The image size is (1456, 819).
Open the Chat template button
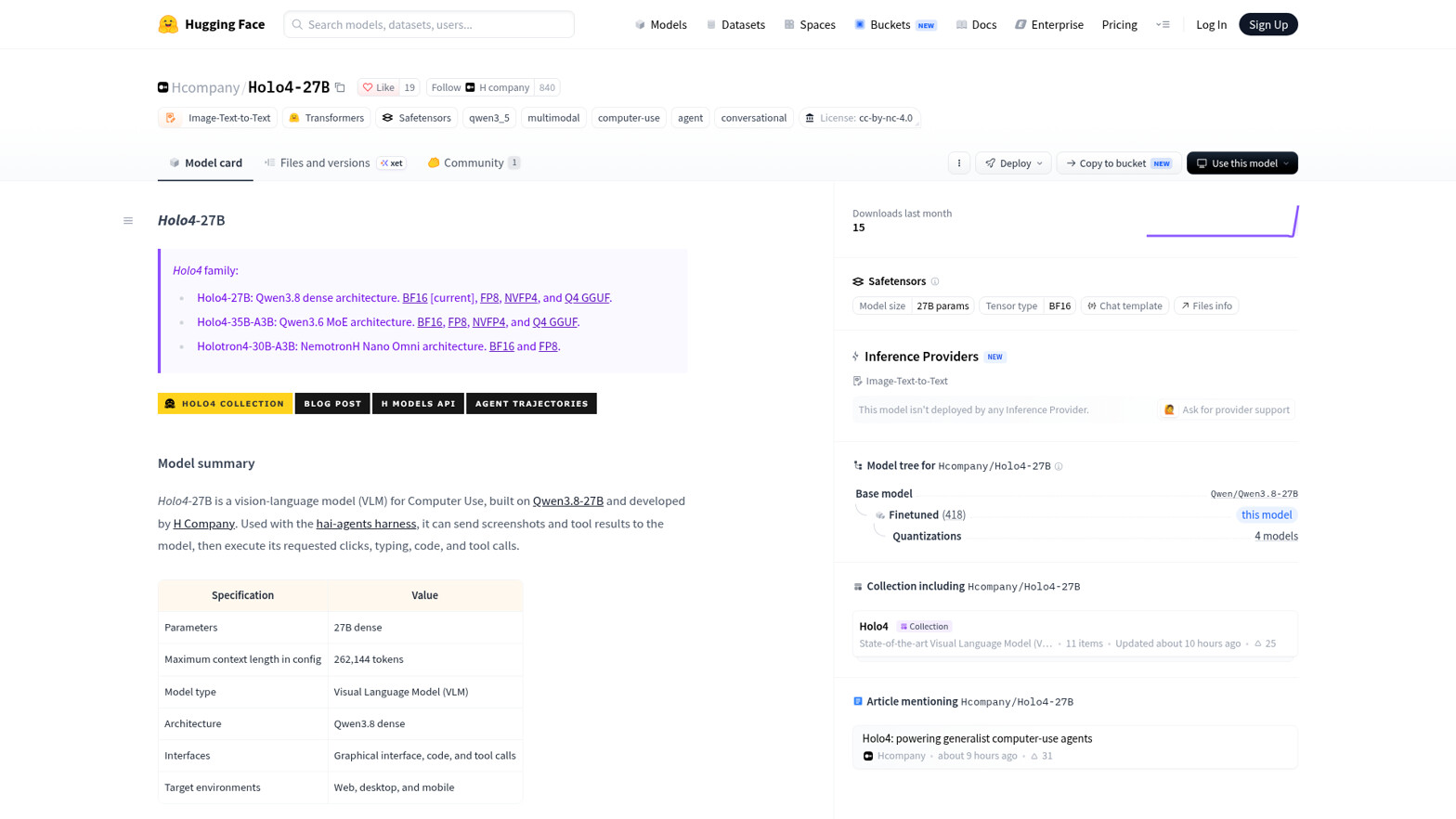tap(1124, 305)
